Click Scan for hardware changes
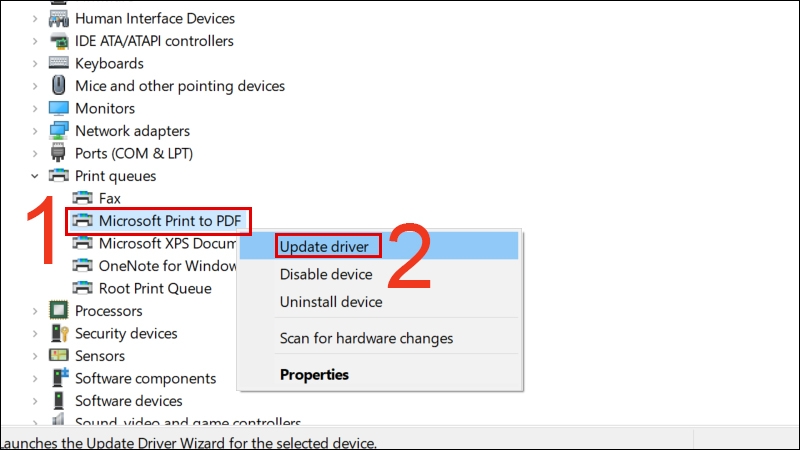 coord(366,338)
